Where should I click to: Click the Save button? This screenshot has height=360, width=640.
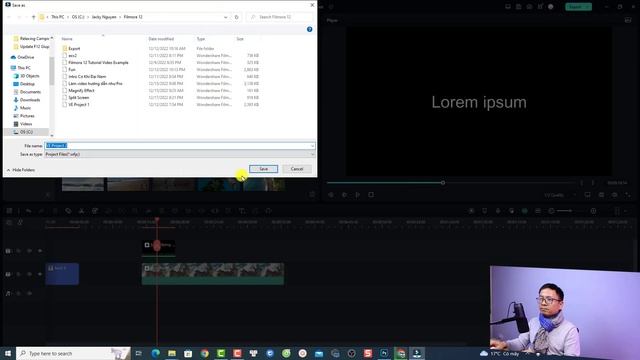point(263,169)
